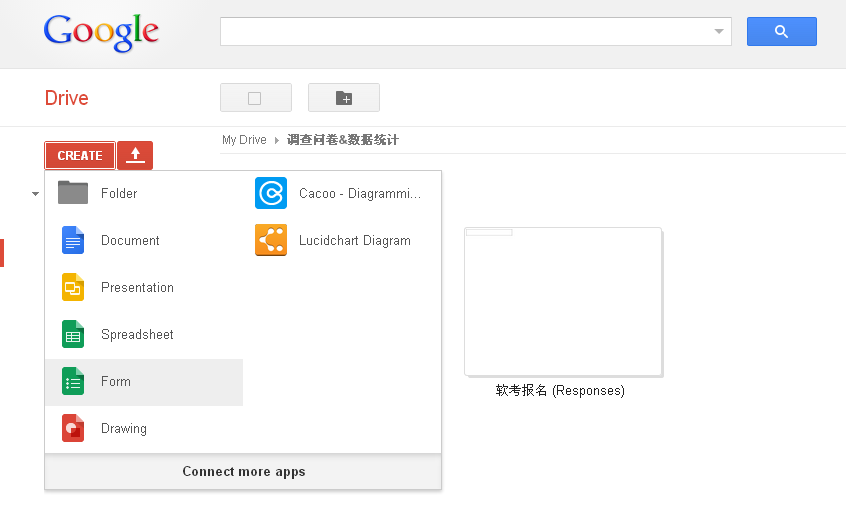Click the red upload arrow button
This screenshot has width=846, height=517.
pyautogui.click(x=135, y=155)
